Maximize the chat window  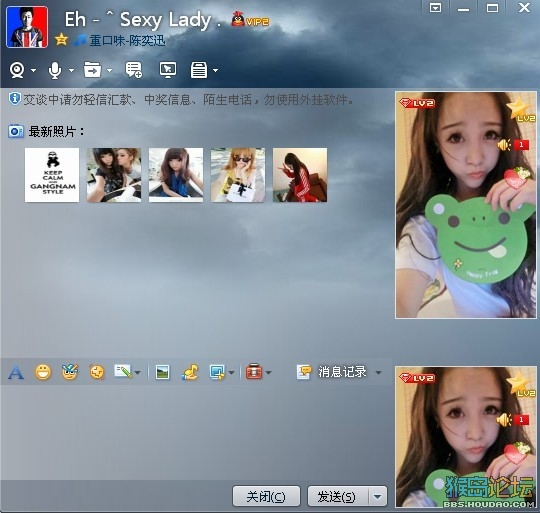pyautogui.click(x=492, y=8)
